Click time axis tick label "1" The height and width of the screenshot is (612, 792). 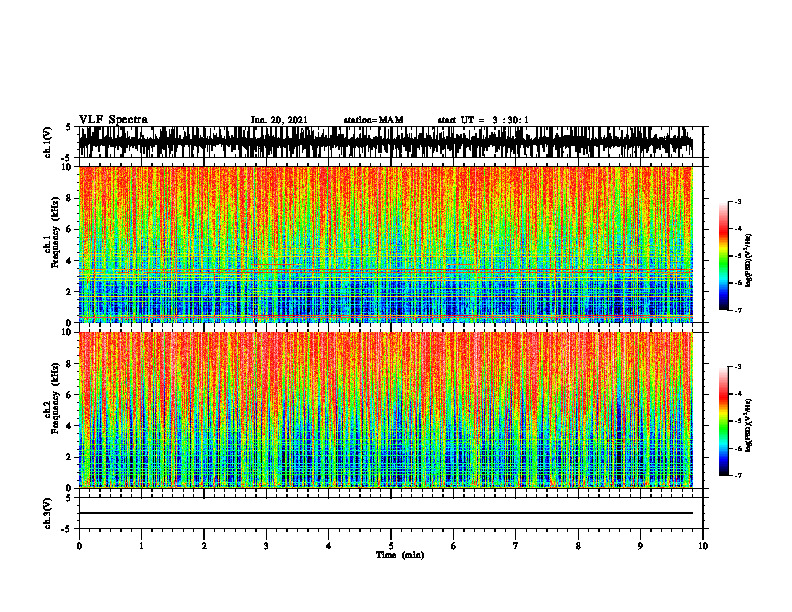141,546
